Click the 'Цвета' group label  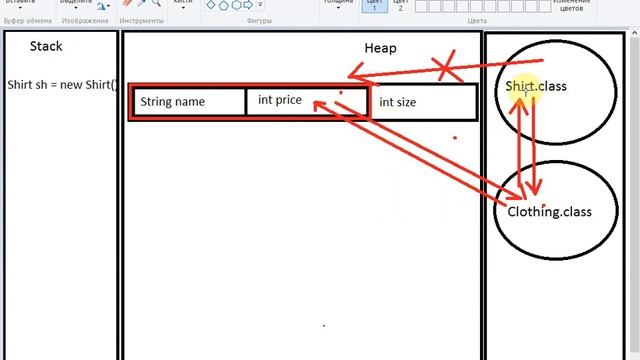477,21
